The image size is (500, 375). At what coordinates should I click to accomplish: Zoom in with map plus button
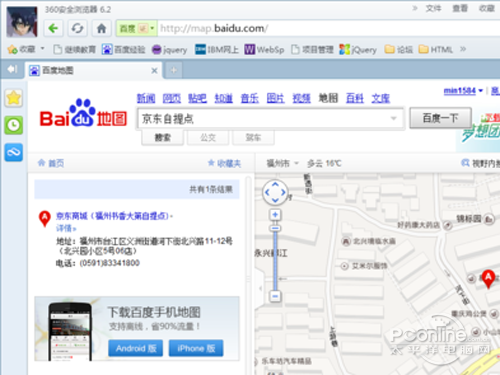pyautogui.click(x=275, y=214)
